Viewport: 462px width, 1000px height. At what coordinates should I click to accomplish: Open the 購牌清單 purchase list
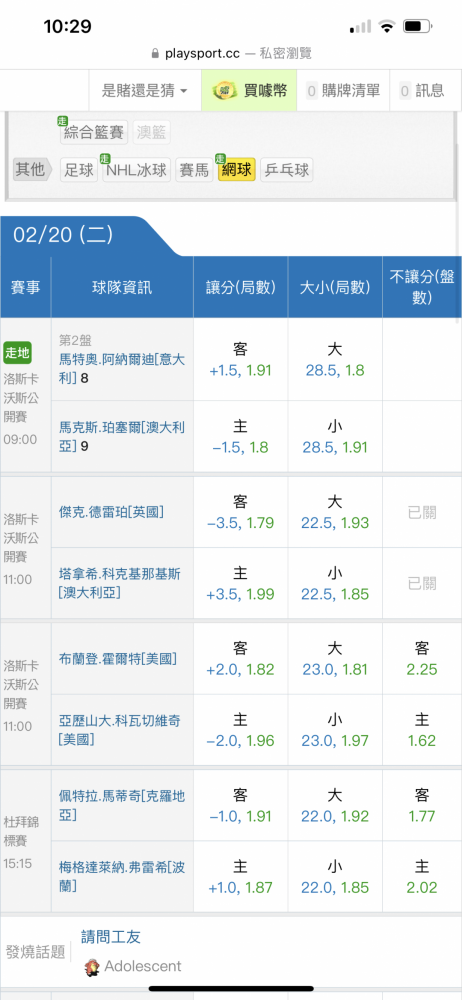(343, 91)
